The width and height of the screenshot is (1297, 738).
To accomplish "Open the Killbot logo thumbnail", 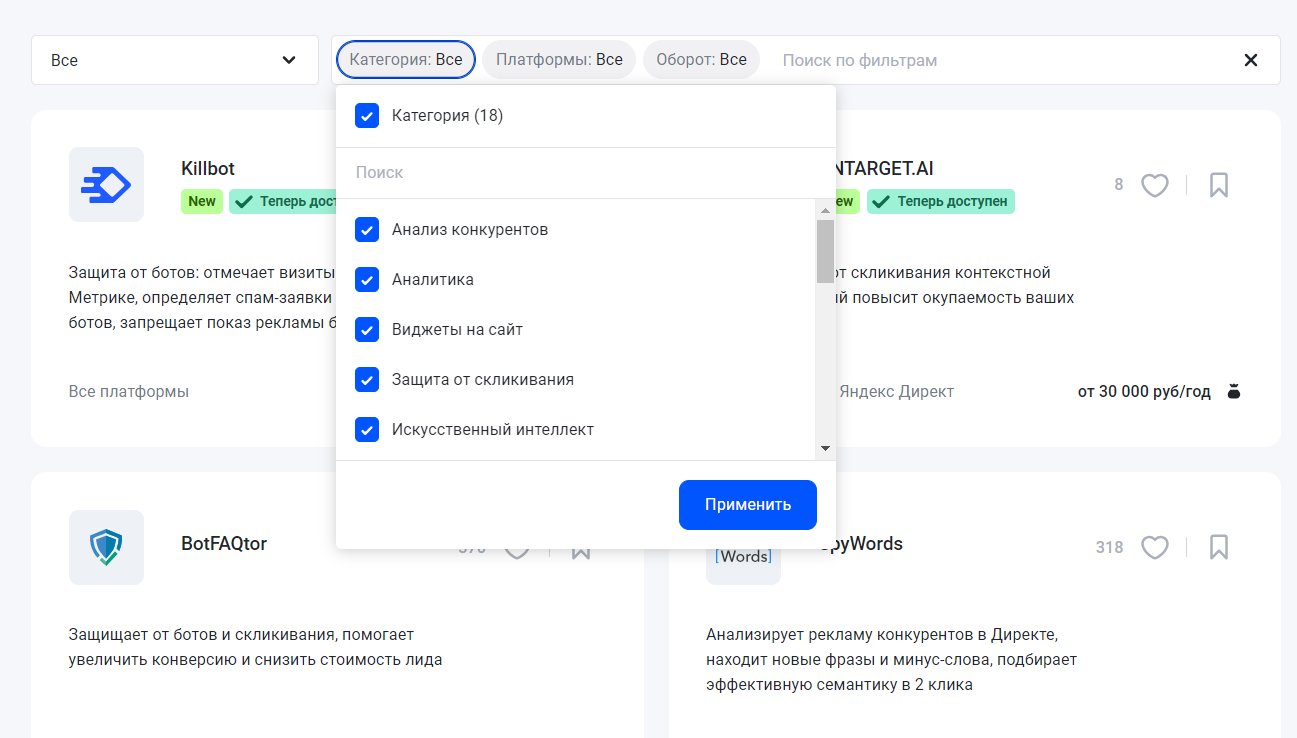I will click(106, 184).
